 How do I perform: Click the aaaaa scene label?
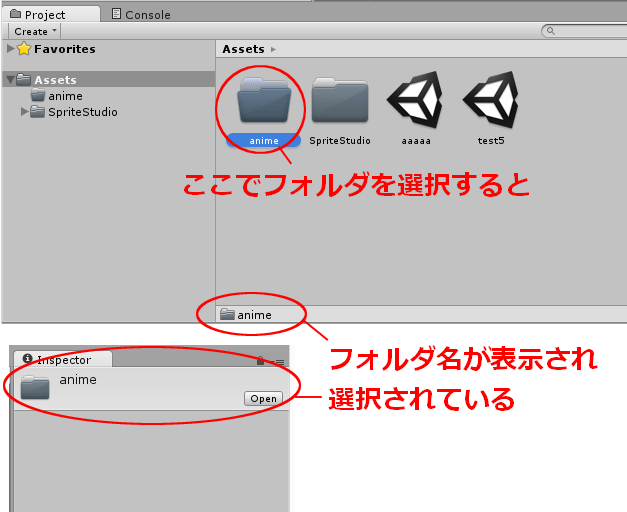[416, 141]
